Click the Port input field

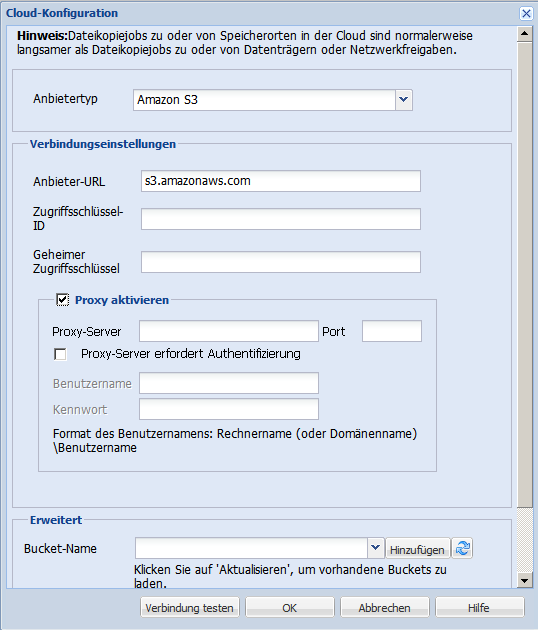pyautogui.click(x=392, y=331)
